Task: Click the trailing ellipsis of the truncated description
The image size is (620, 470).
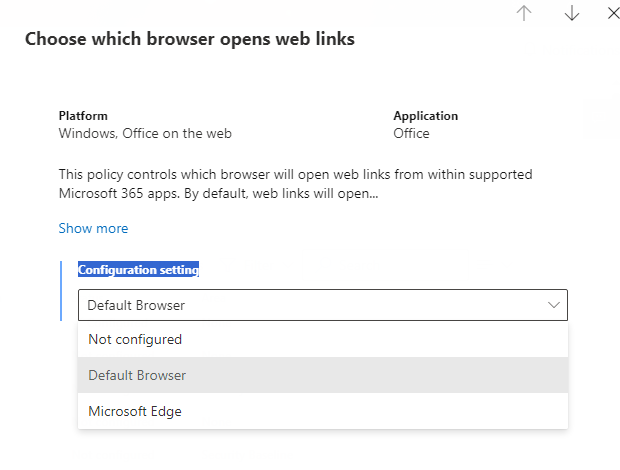Action: (x=372, y=193)
